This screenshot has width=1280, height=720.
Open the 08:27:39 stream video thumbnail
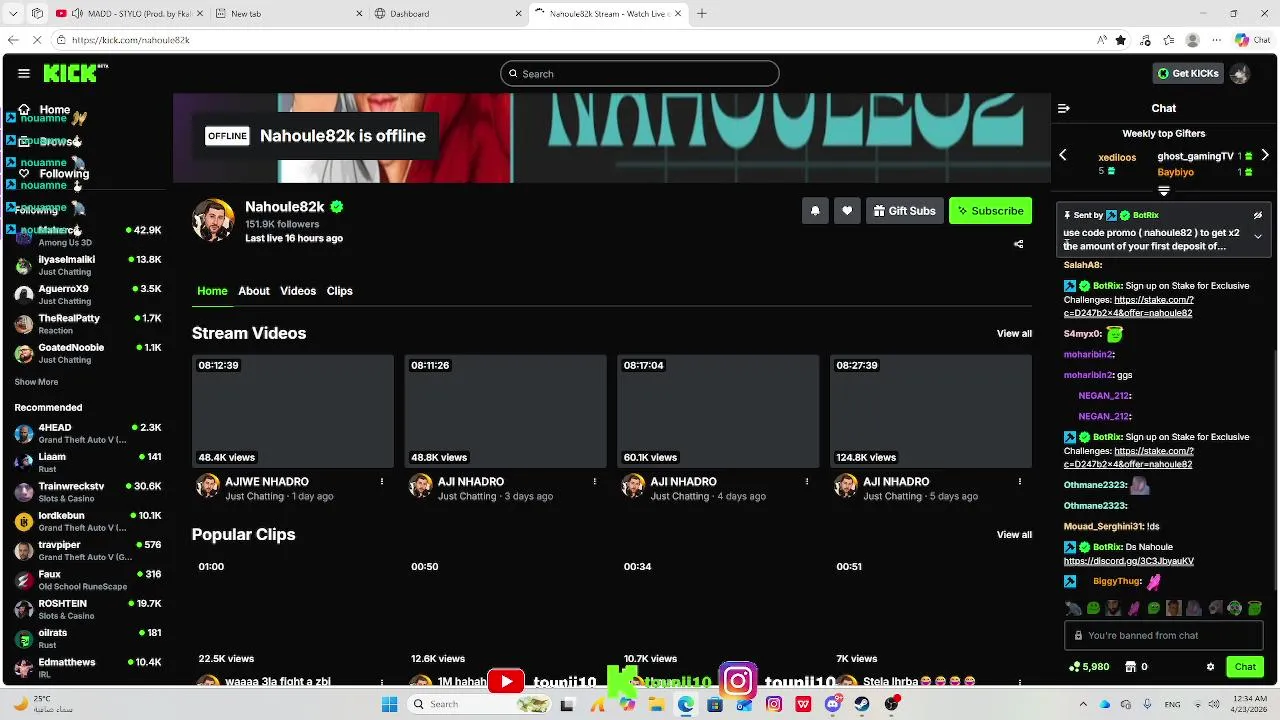coord(931,411)
